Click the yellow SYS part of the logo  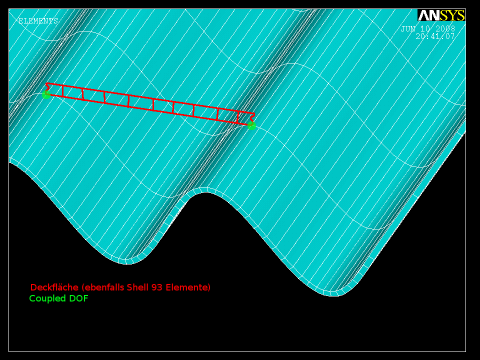[452, 15]
